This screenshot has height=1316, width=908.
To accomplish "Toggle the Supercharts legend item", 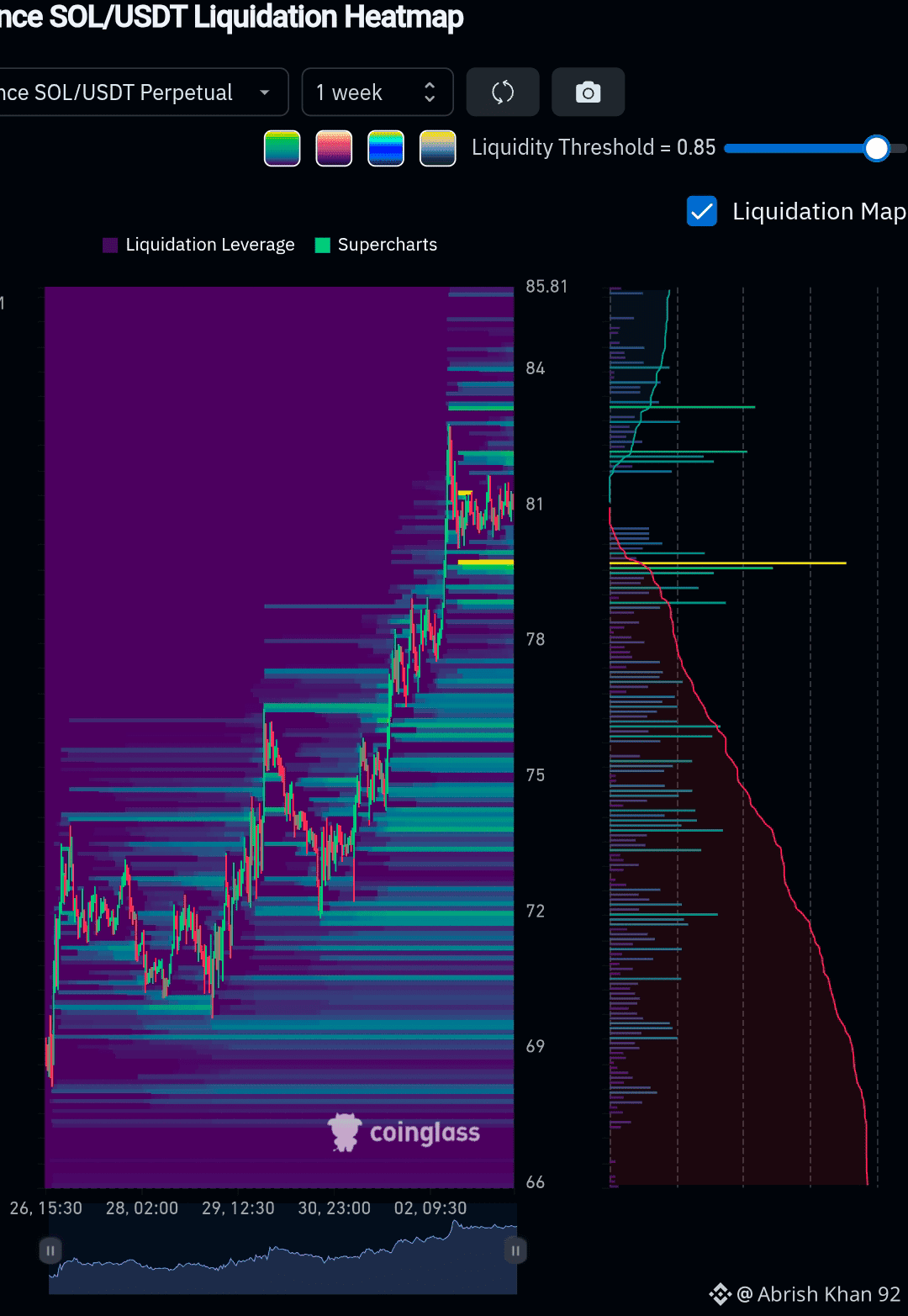I will [x=376, y=245].
